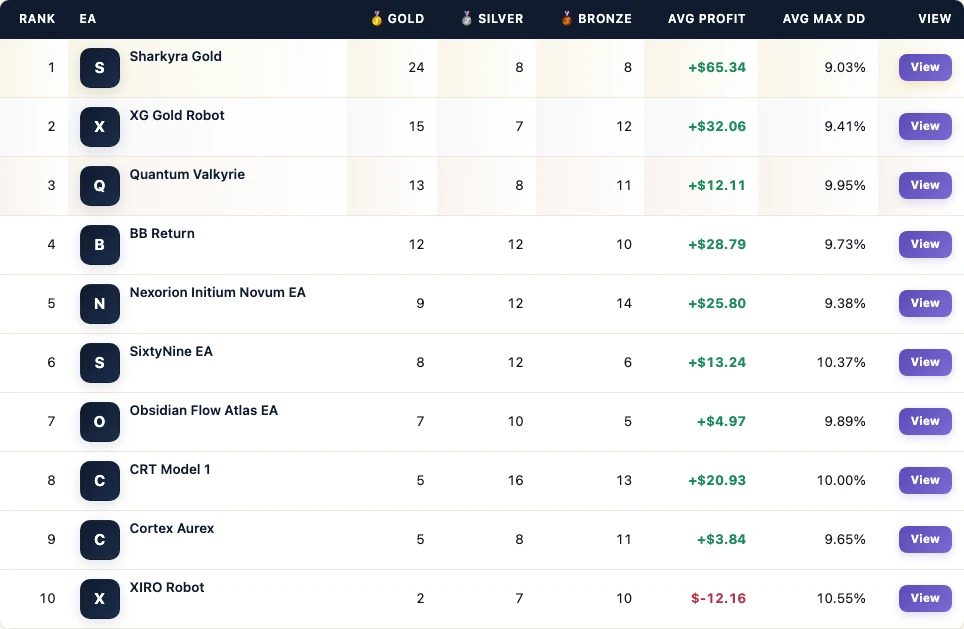The height and width of the screenshot is (629, 964).
Task: Click the 10.37% drawdown for SixtyNine EA
Action: (x=841, y=363)
